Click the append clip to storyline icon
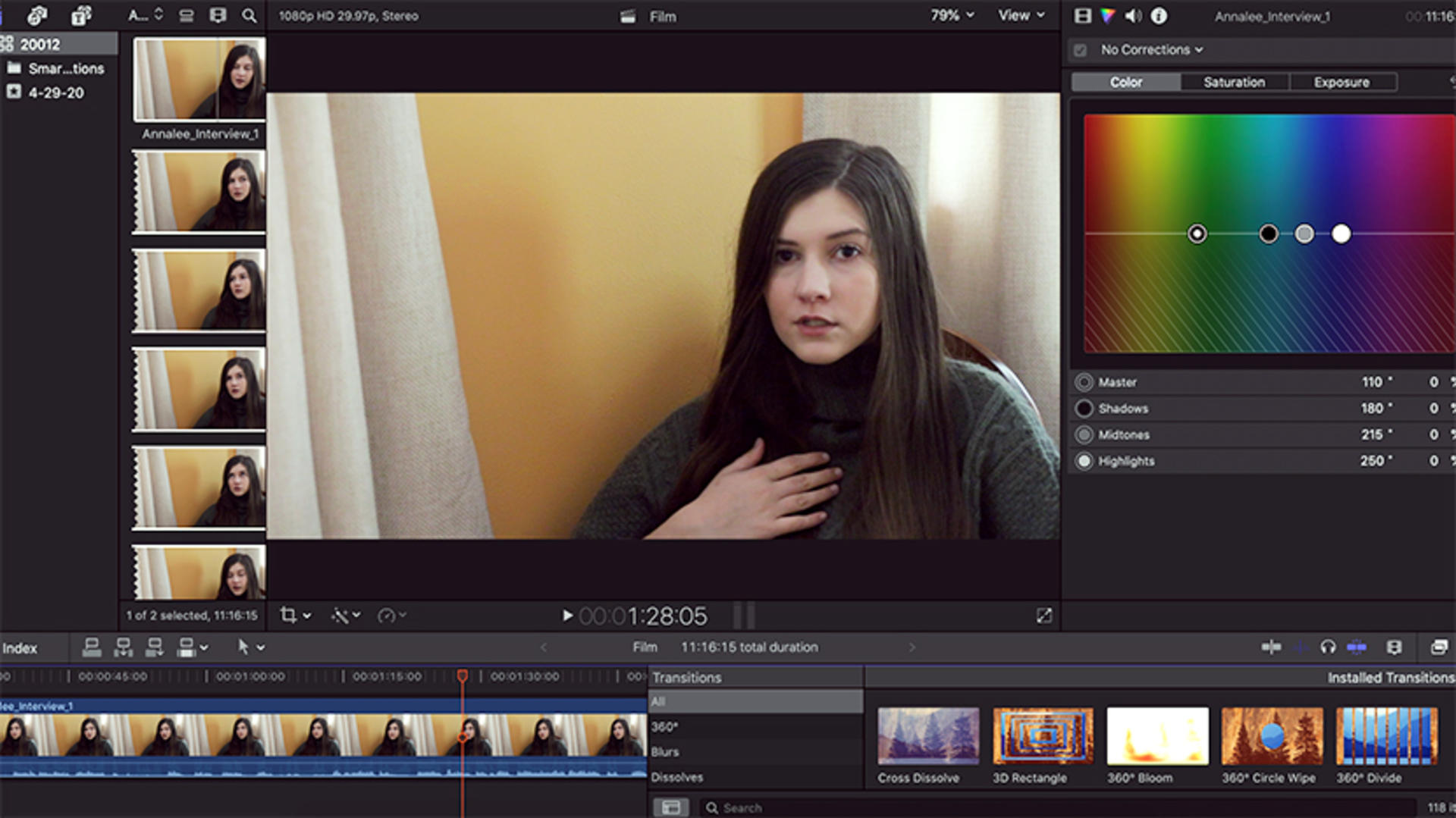Image resolution: width=1456 pixels, height=818 pixels. 155,647
